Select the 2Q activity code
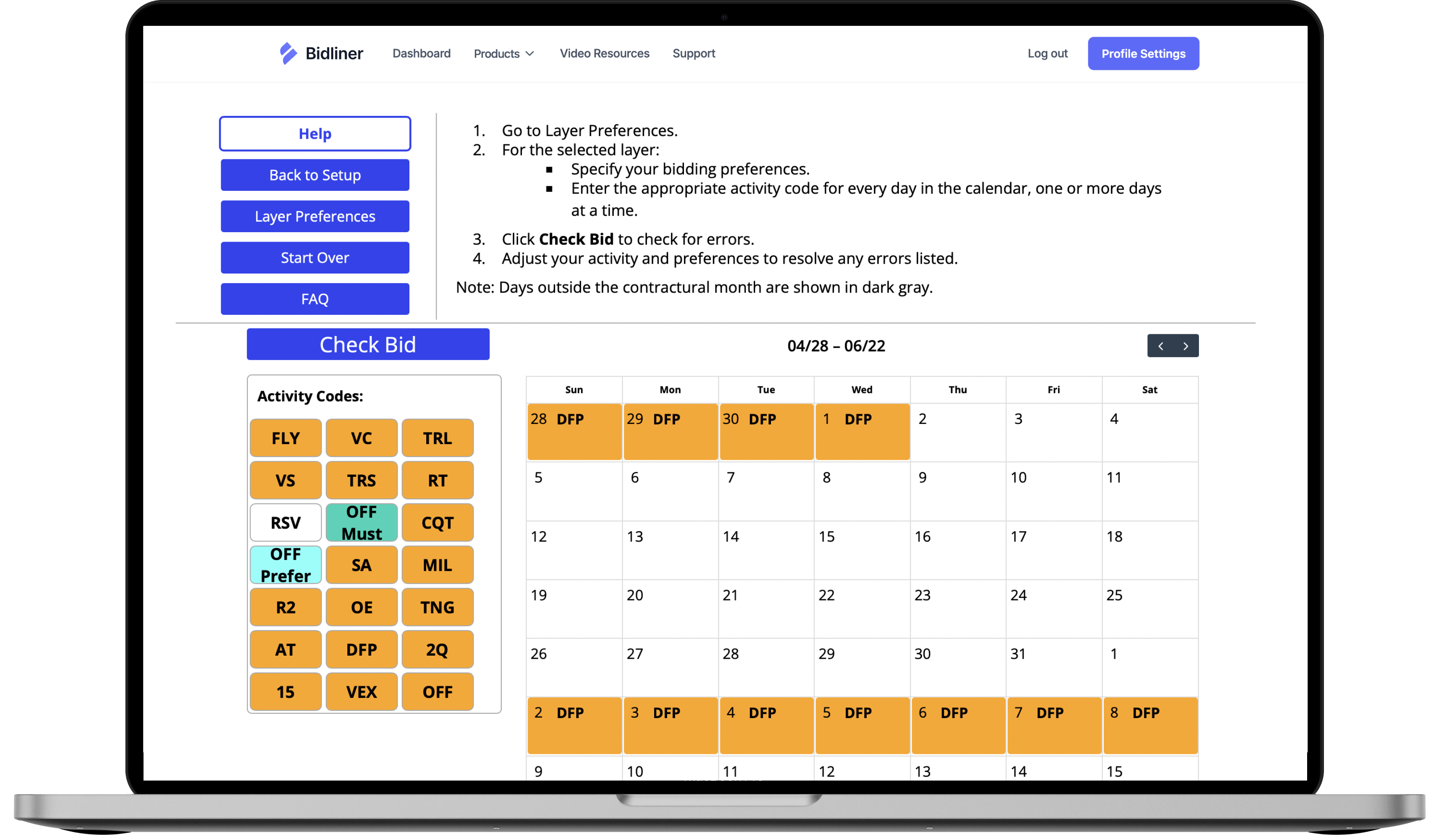1439x840 pixels. (x=437, y=649)
